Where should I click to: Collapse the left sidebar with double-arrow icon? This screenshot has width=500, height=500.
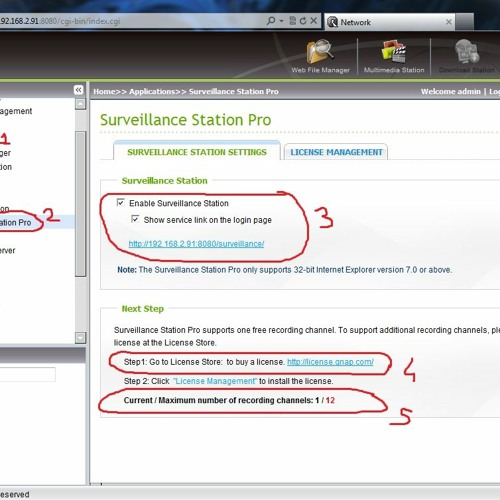click(x=79, y=90)
